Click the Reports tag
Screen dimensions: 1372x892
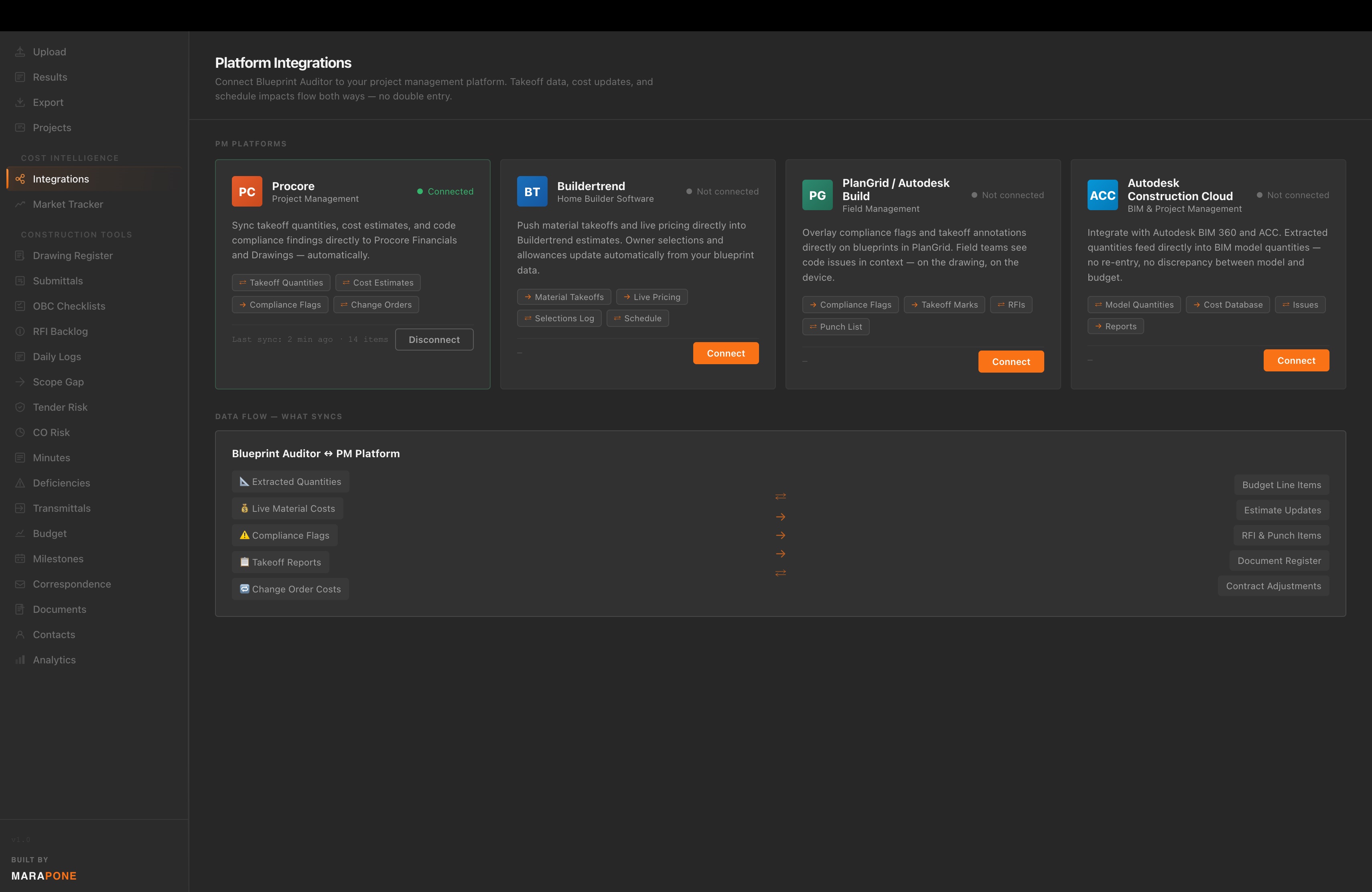point(1116,327)
